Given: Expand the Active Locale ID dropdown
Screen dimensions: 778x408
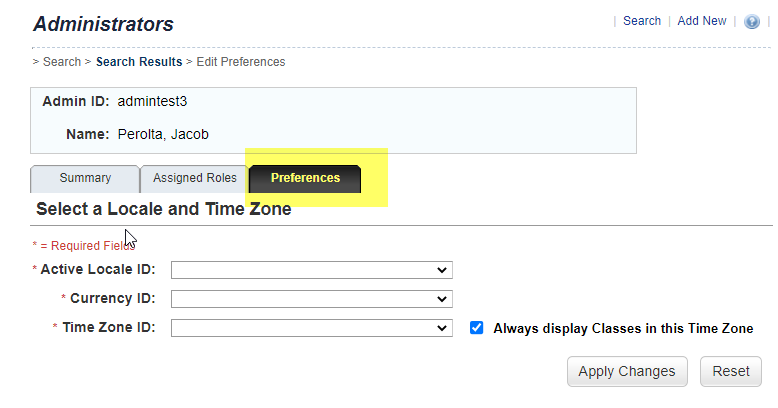Looking at the screenshot, I should [312, 270].
